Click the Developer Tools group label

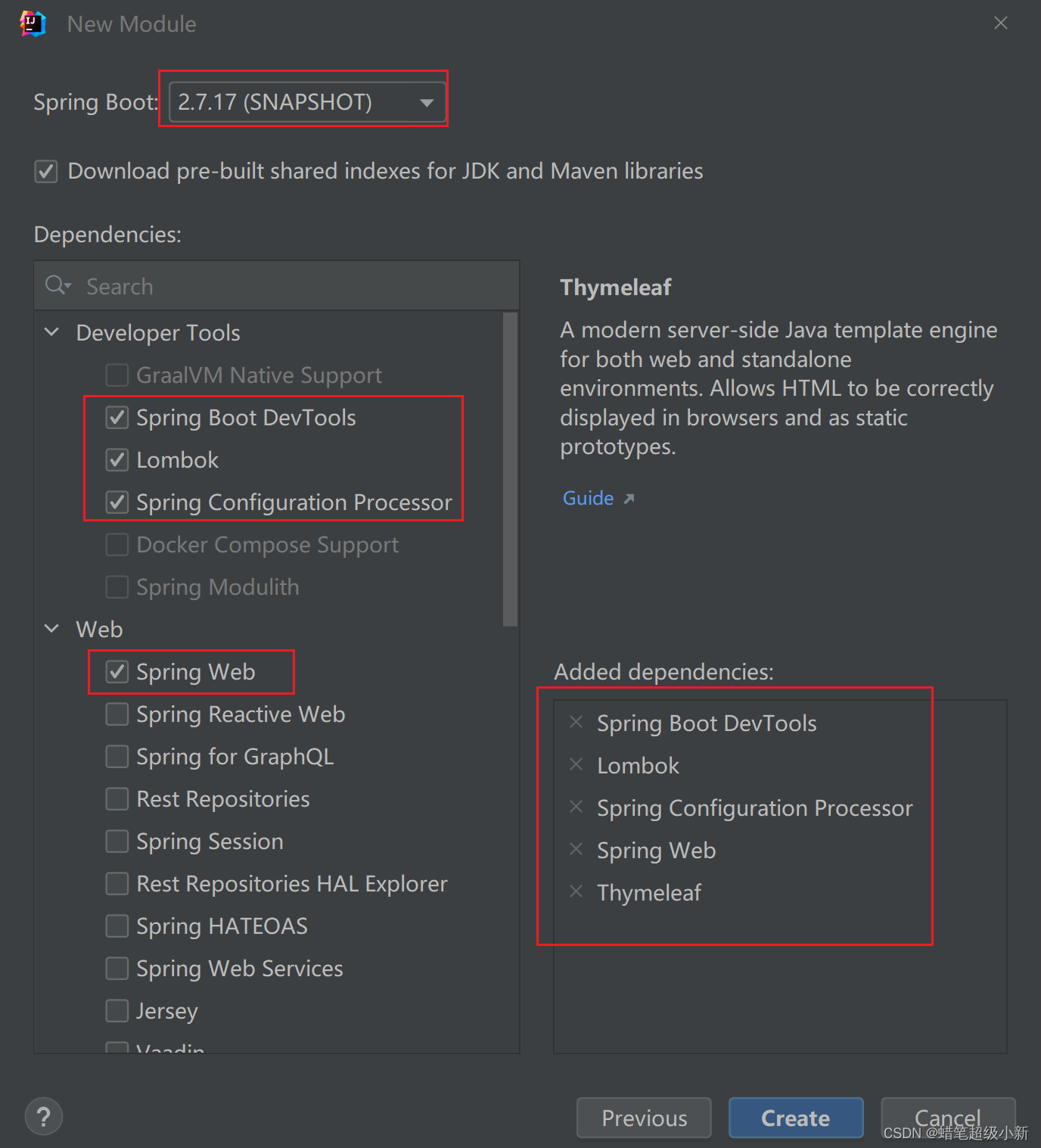[x=158, y=332]
